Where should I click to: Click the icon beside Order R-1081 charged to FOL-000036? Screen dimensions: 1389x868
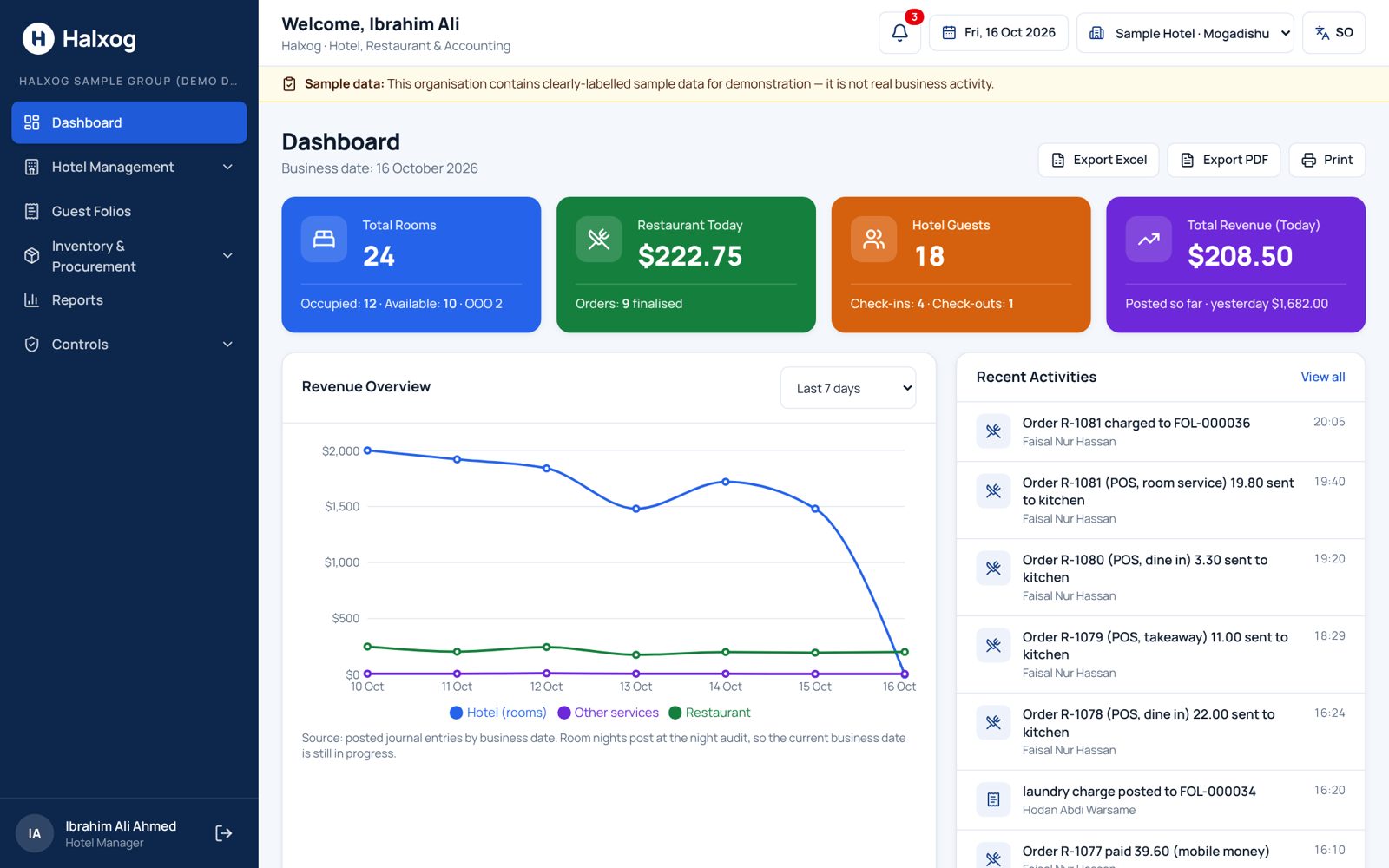click(993, 431)
